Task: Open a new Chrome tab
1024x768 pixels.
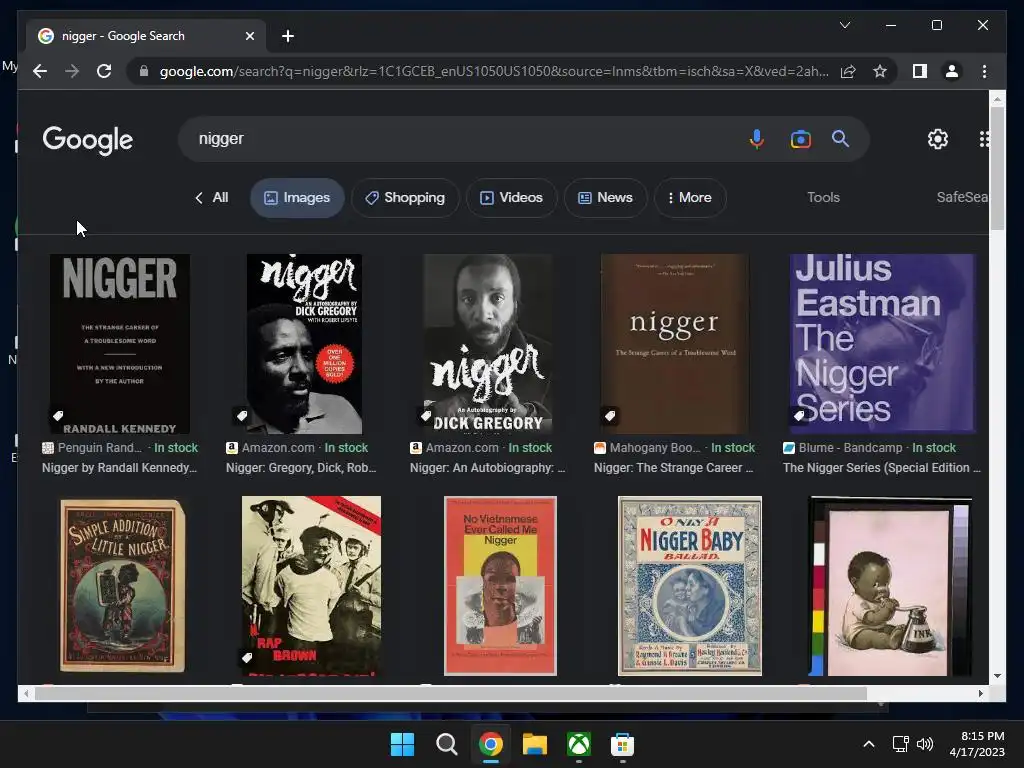Action: click(288, 36)
